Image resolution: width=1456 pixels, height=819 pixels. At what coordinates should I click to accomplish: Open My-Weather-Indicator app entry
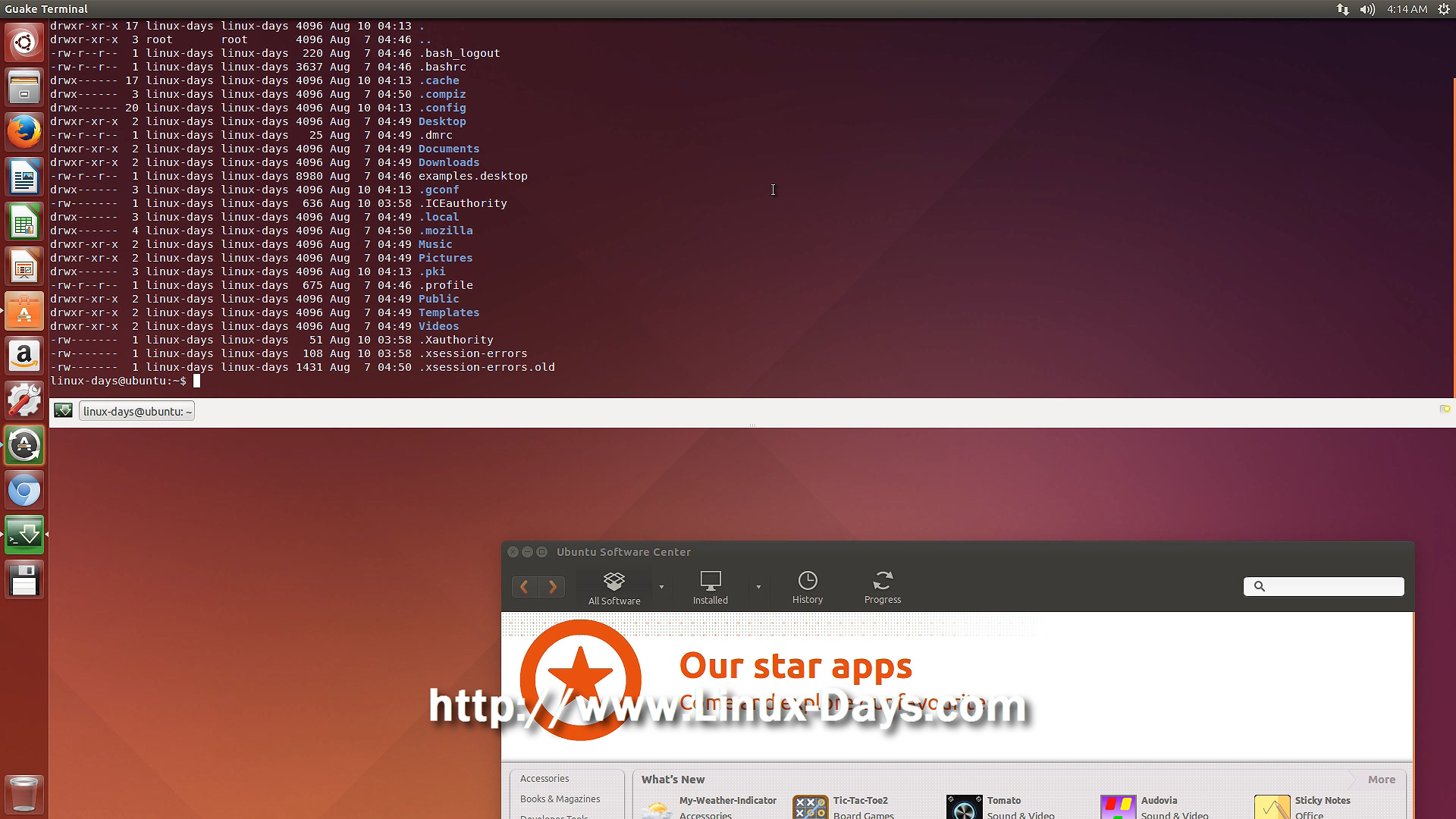(709, 807)
